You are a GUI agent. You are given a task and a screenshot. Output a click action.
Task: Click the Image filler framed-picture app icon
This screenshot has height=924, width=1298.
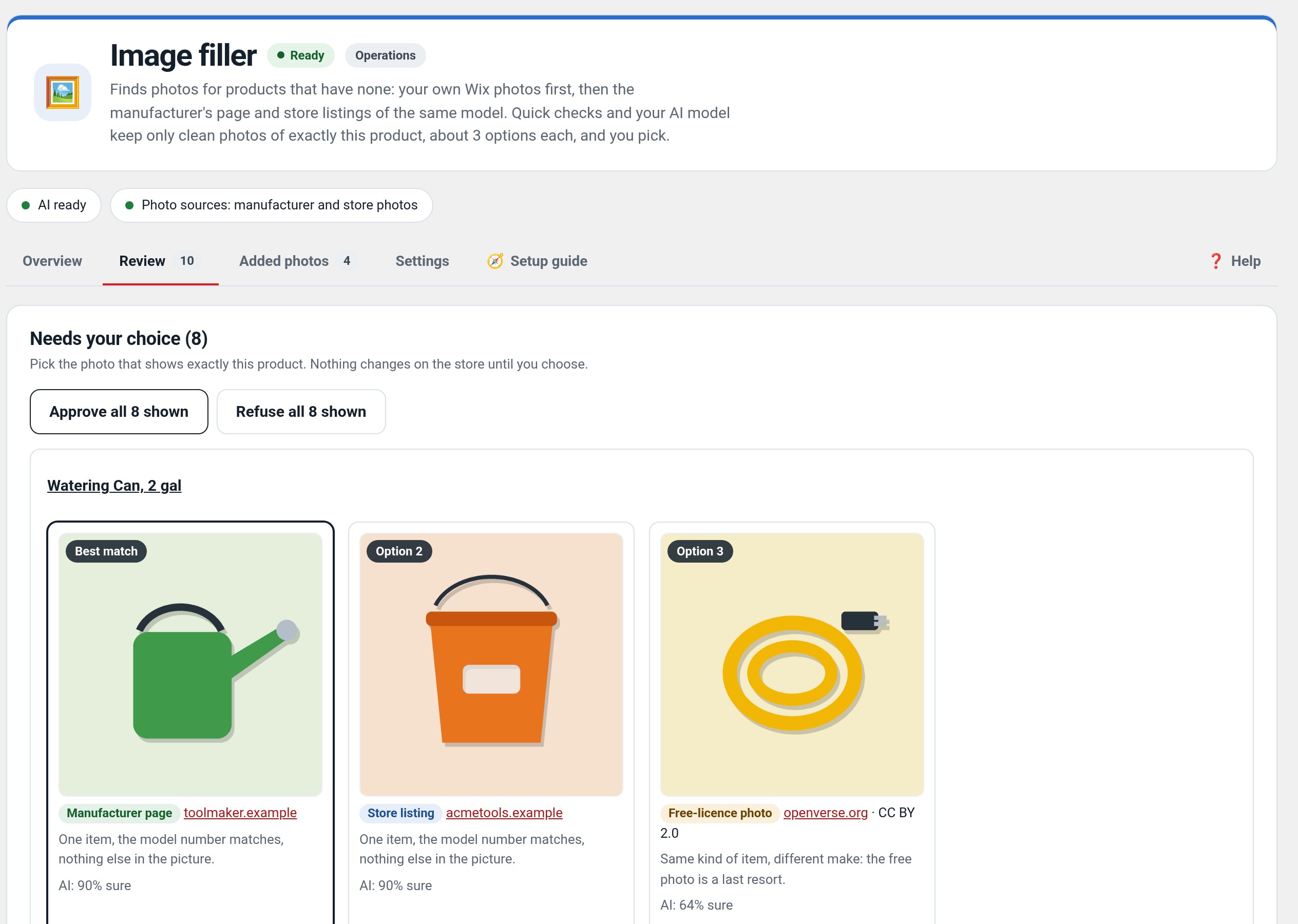point(63,92)
